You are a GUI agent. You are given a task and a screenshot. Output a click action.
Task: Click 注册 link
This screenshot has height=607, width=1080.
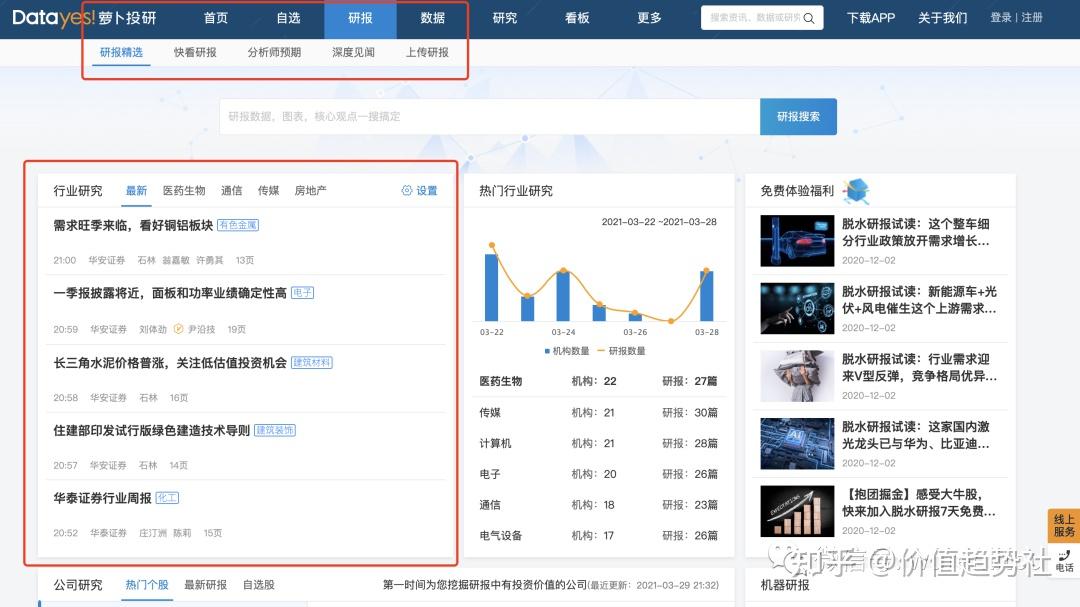(x=1032, y=18)
